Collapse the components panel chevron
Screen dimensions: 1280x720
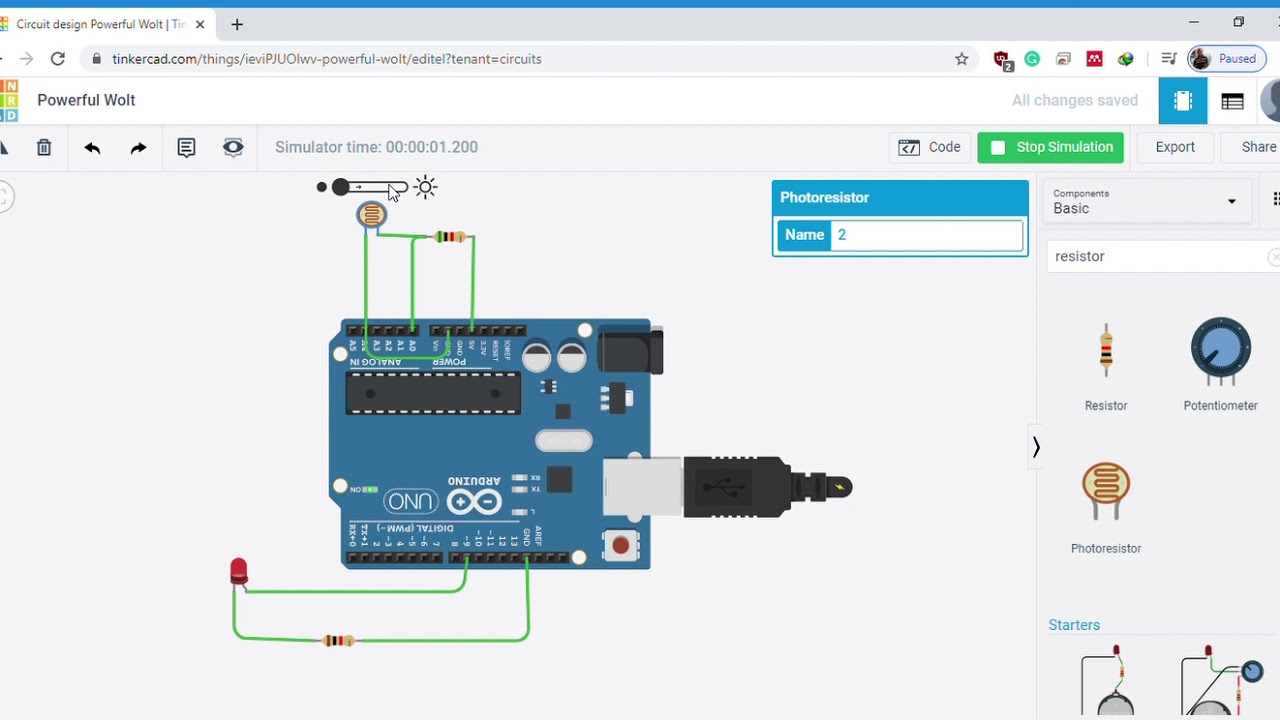click(x=1036, y=447)
